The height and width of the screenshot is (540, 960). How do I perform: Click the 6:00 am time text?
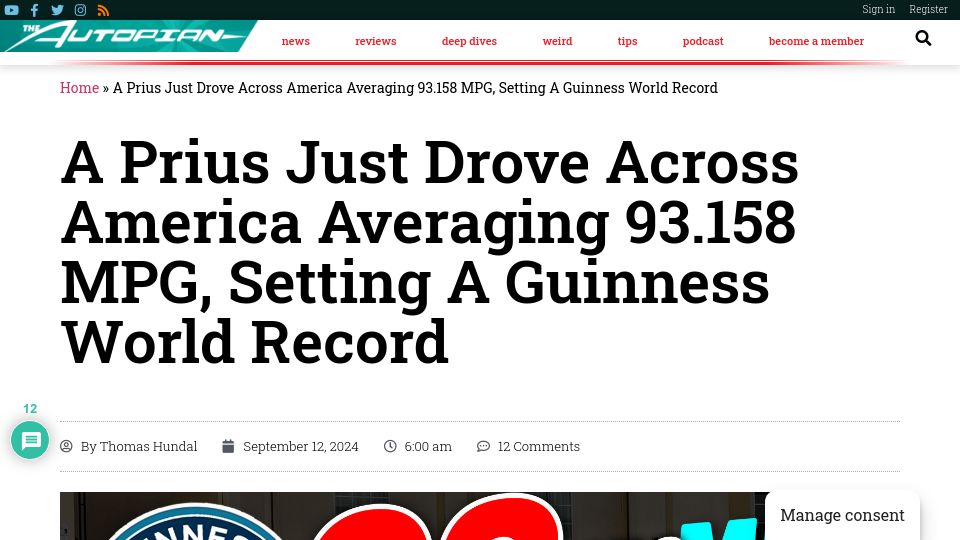tap(428, 446)
